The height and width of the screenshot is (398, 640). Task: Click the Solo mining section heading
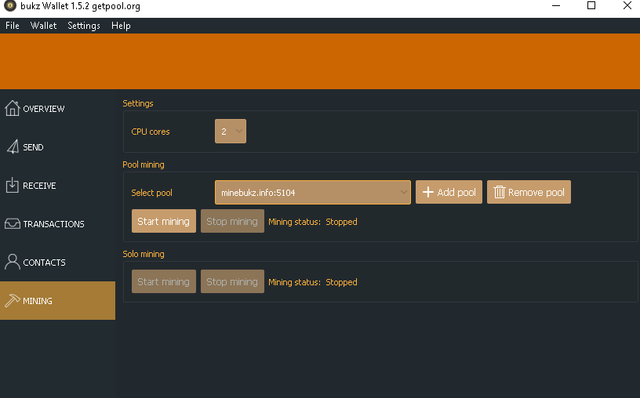click(143, 254)
